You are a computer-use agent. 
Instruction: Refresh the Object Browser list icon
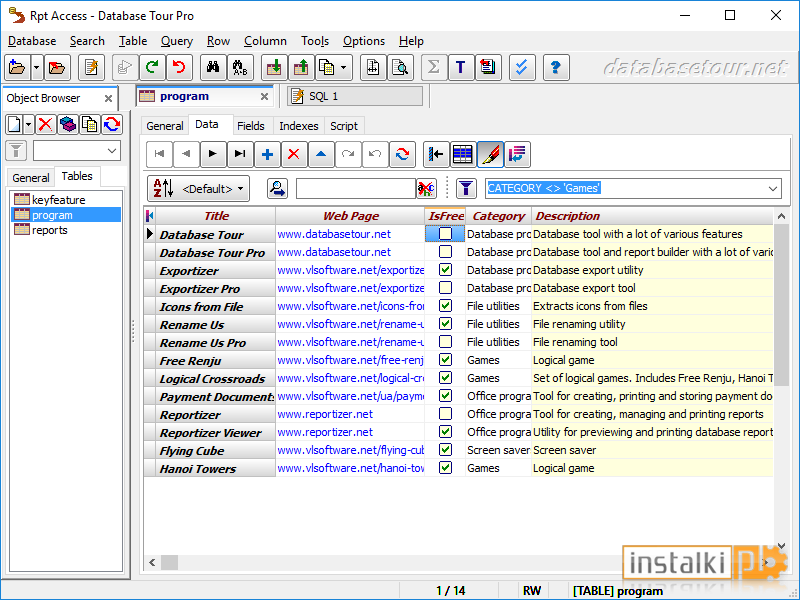[x=112, y=124]
